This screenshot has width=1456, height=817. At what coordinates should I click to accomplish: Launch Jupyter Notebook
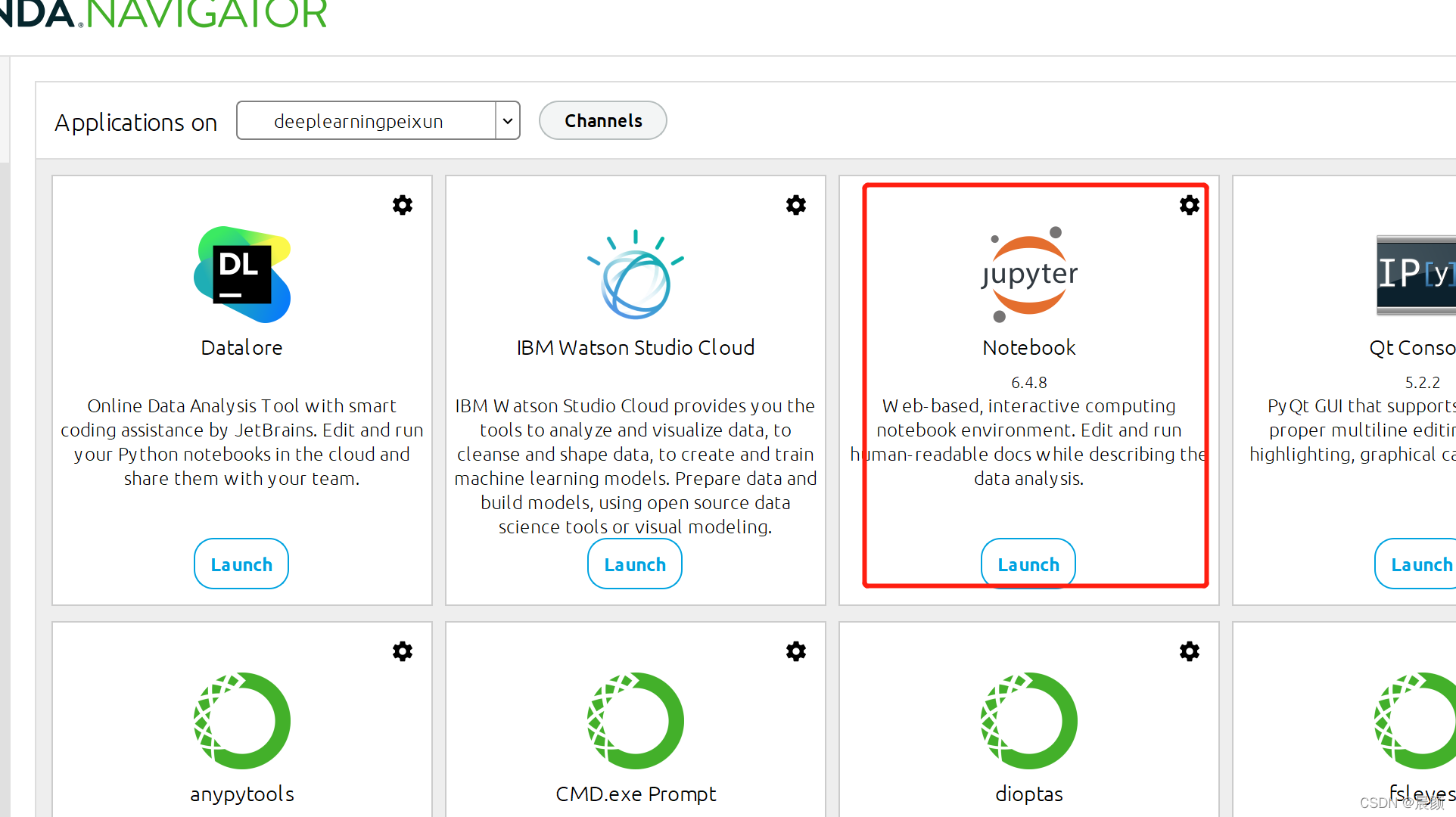coord(1028,564)
